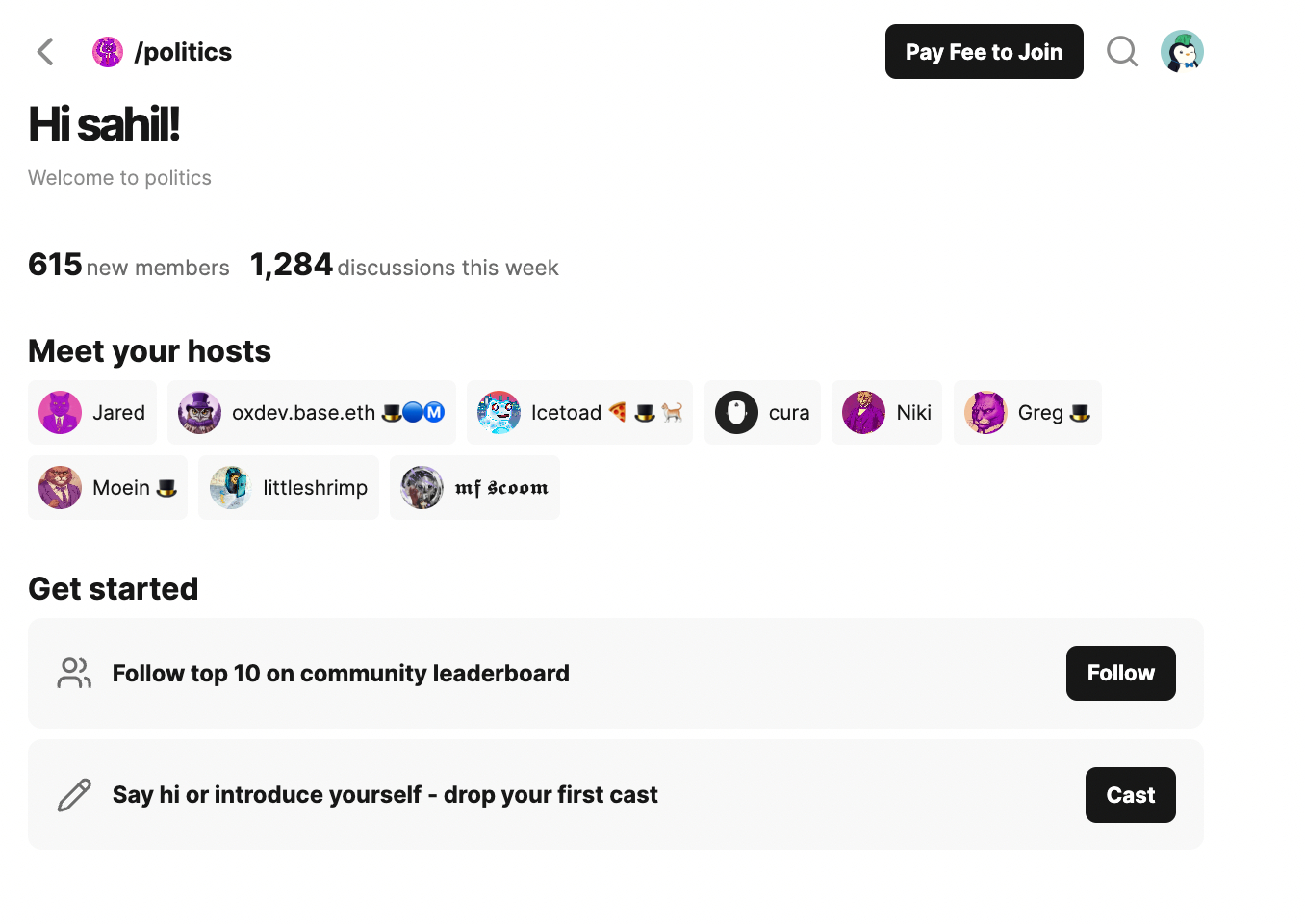The width and height of the screenshot is (1305, 924).
Task: Open Icetoad host profile chip
Action: [x=579, y=413]
